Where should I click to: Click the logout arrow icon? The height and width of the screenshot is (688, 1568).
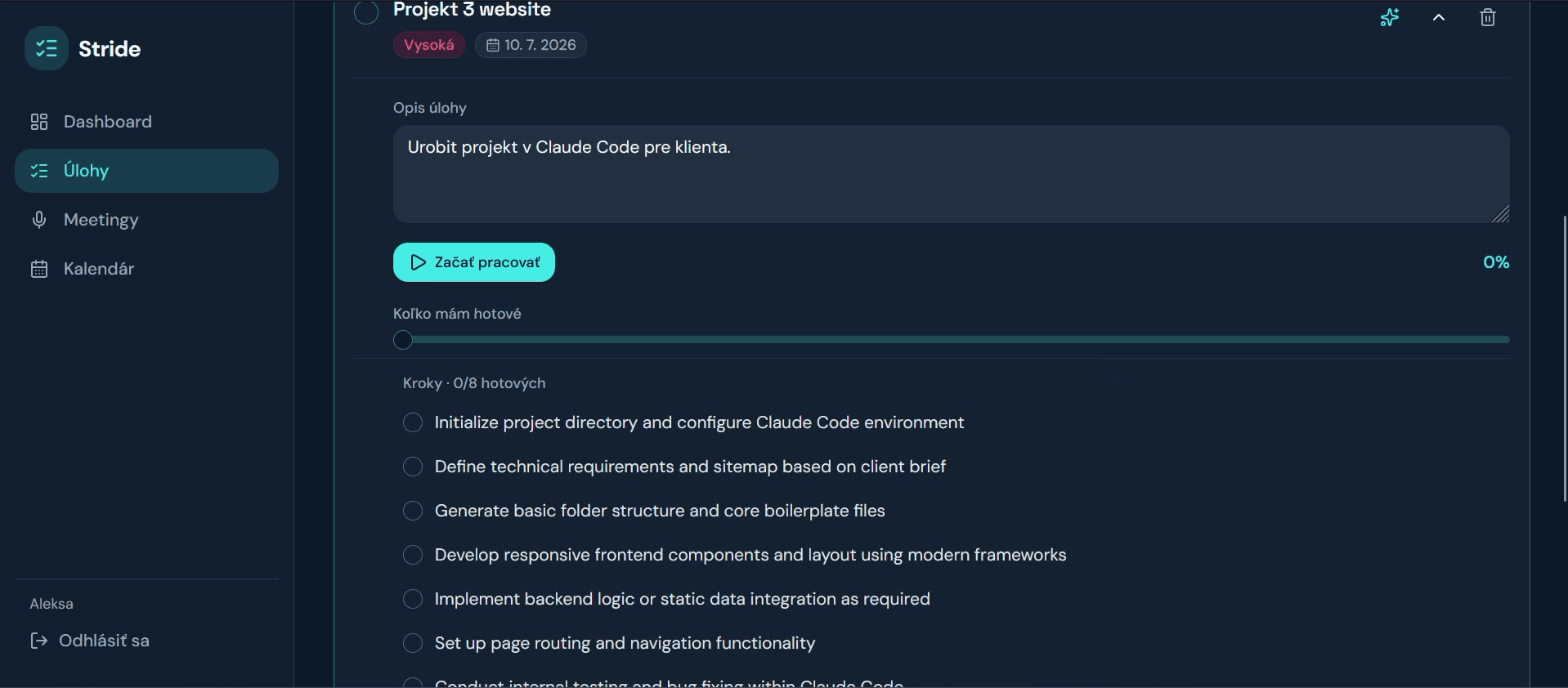click(38, 641)
